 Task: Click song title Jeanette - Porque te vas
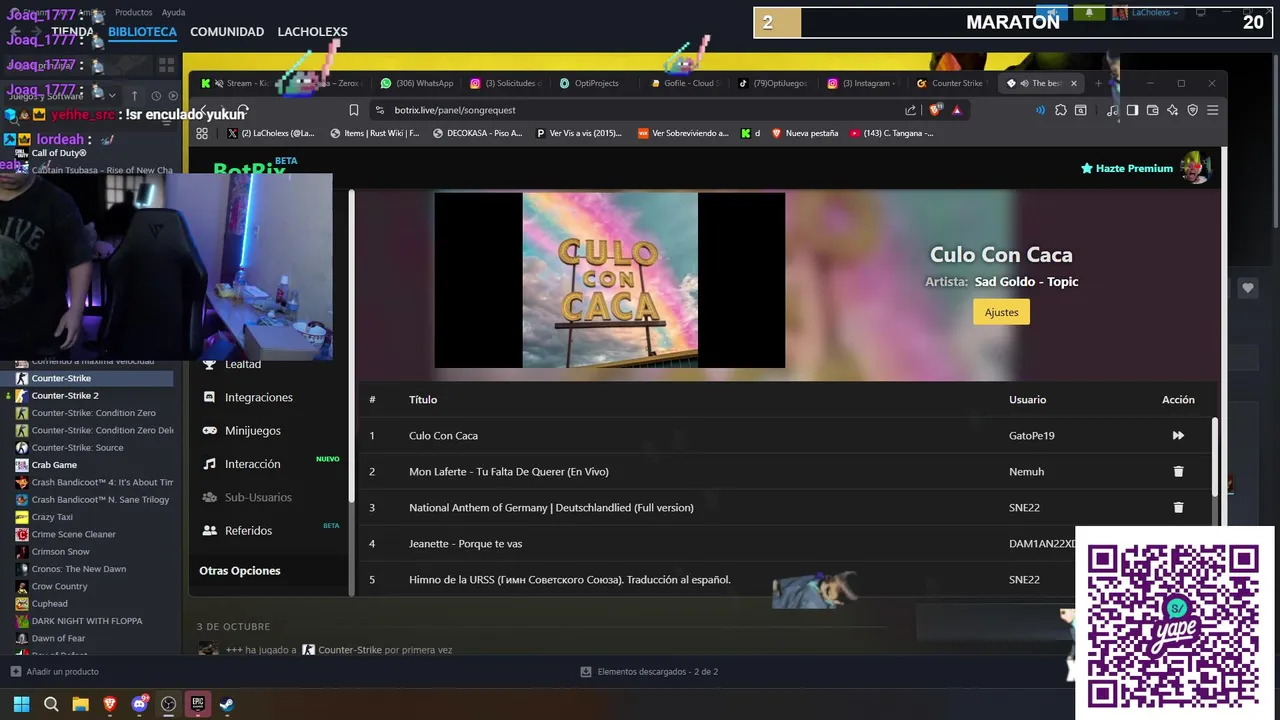[x=465, y=543]
